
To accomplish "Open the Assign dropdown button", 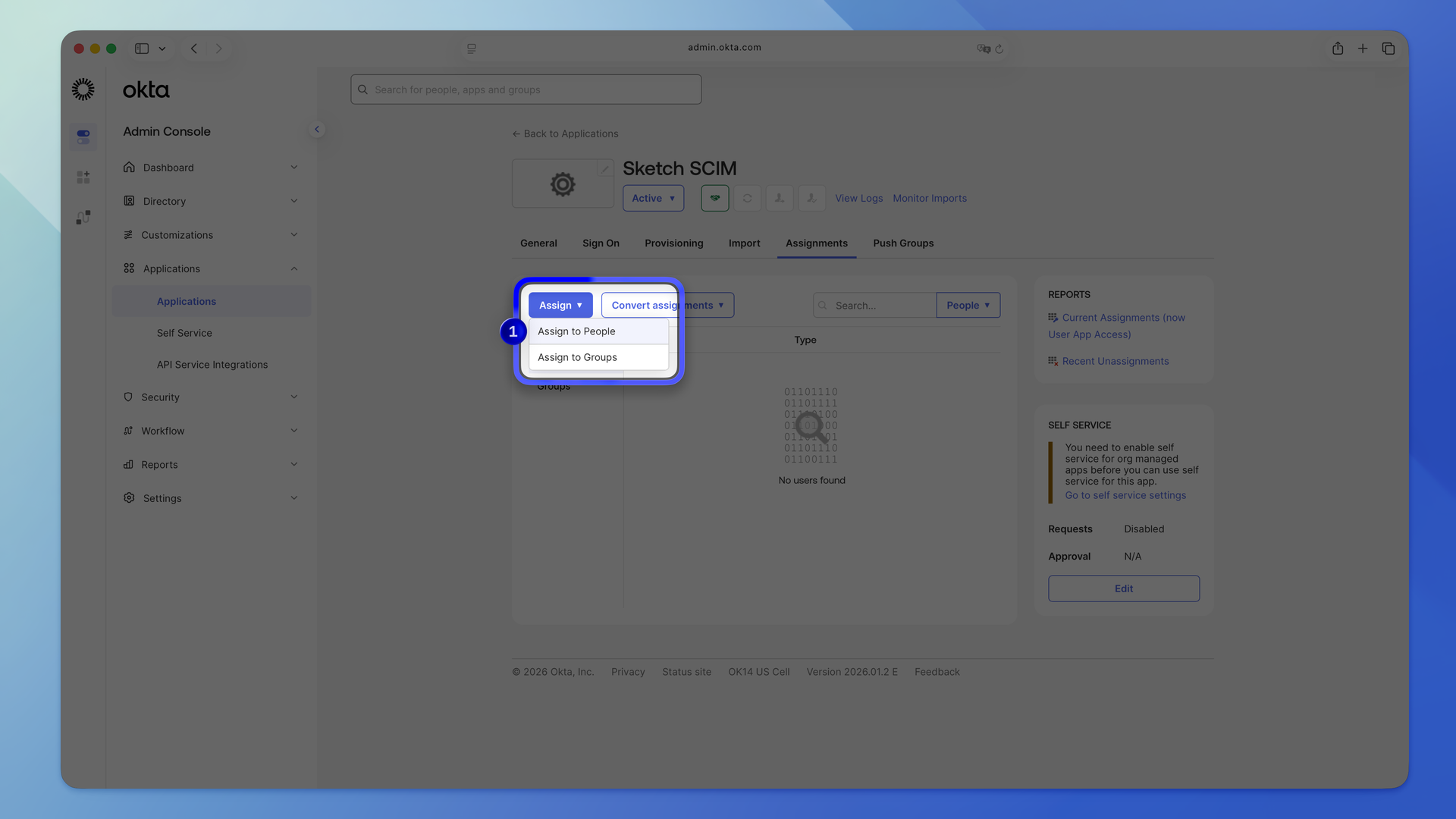I will click(x=560, y=305).
